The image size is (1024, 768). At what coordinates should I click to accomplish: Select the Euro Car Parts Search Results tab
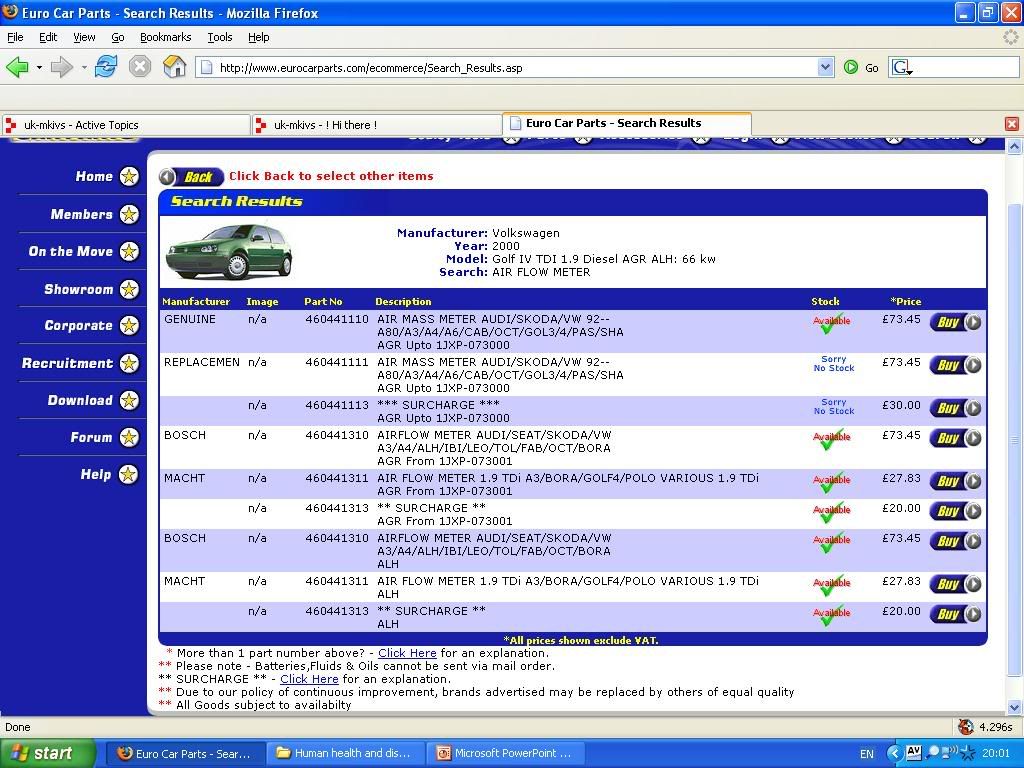point(627,123)
